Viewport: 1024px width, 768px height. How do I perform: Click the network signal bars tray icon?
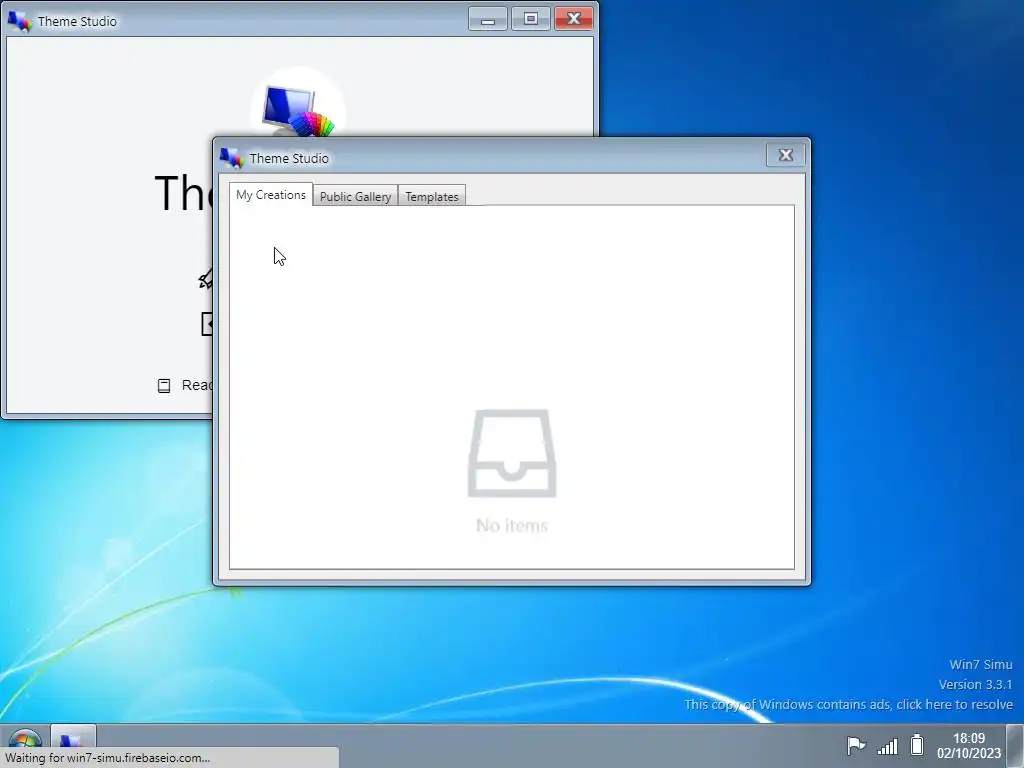tap(887, 745)
